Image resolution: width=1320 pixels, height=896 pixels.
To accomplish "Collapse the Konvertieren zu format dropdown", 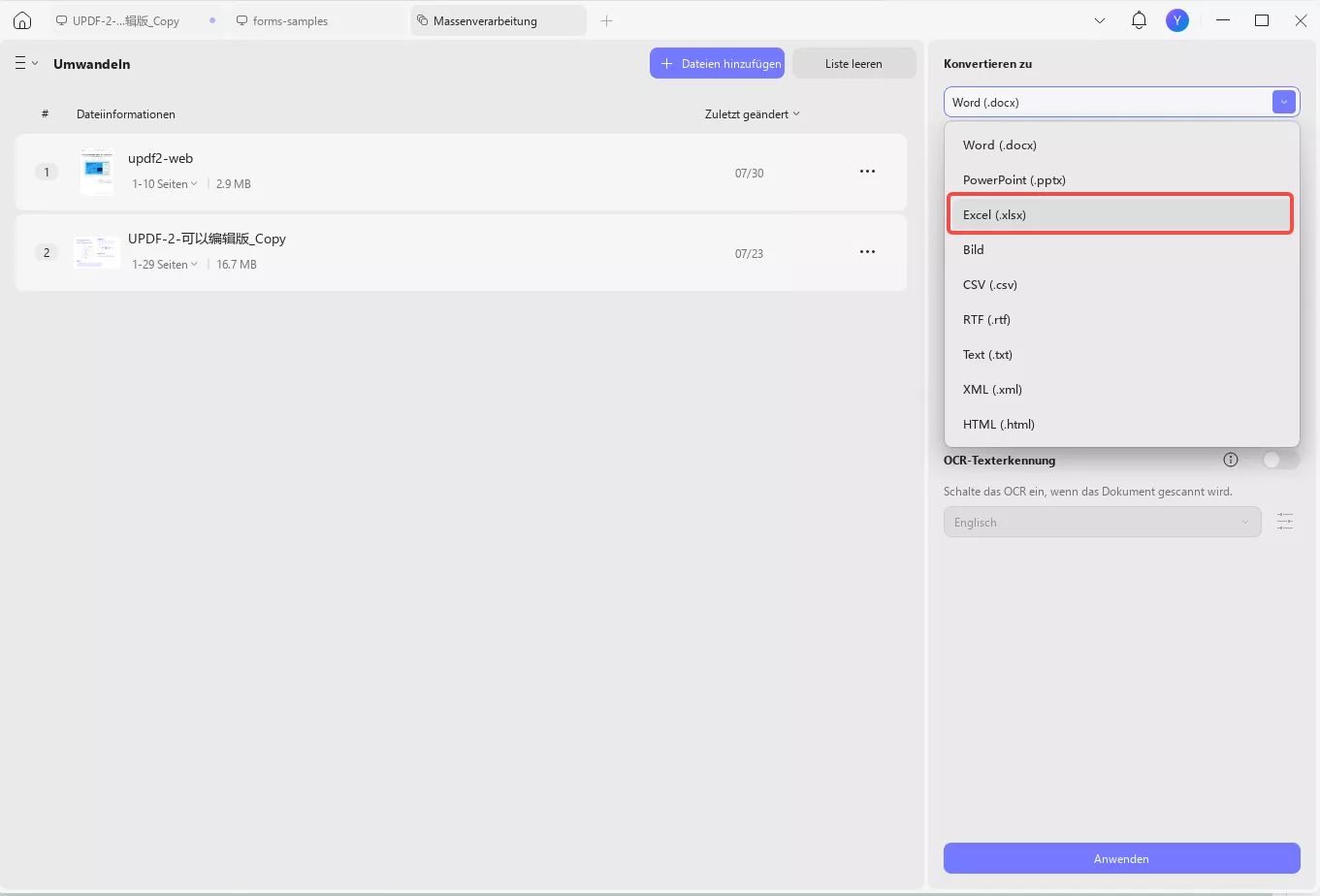I will [x=1283, y=102].
